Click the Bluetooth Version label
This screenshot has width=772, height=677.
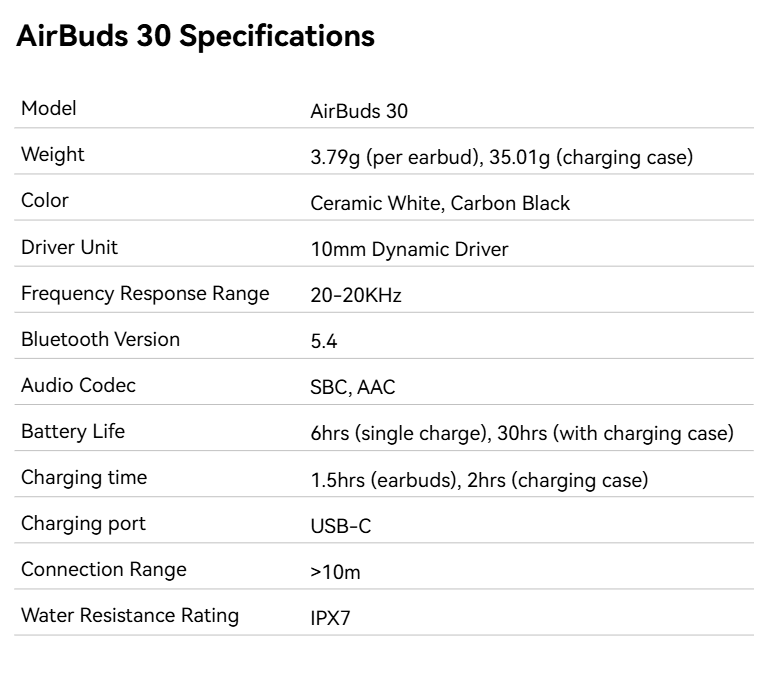pyautogui.click(x=100, y=339)
